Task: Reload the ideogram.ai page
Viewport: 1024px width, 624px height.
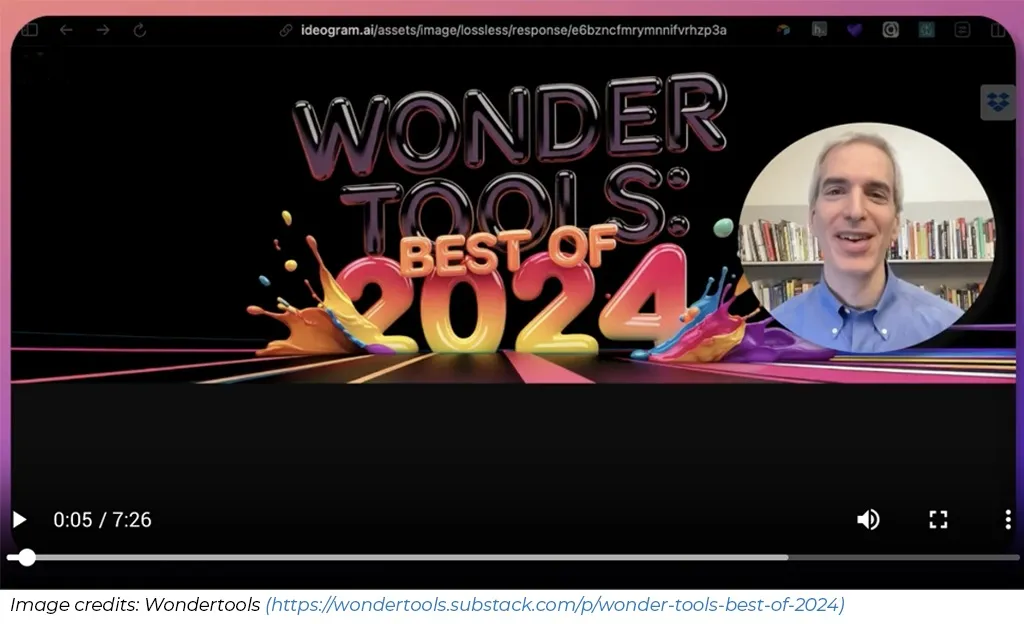Action: (x=140, y=30)
